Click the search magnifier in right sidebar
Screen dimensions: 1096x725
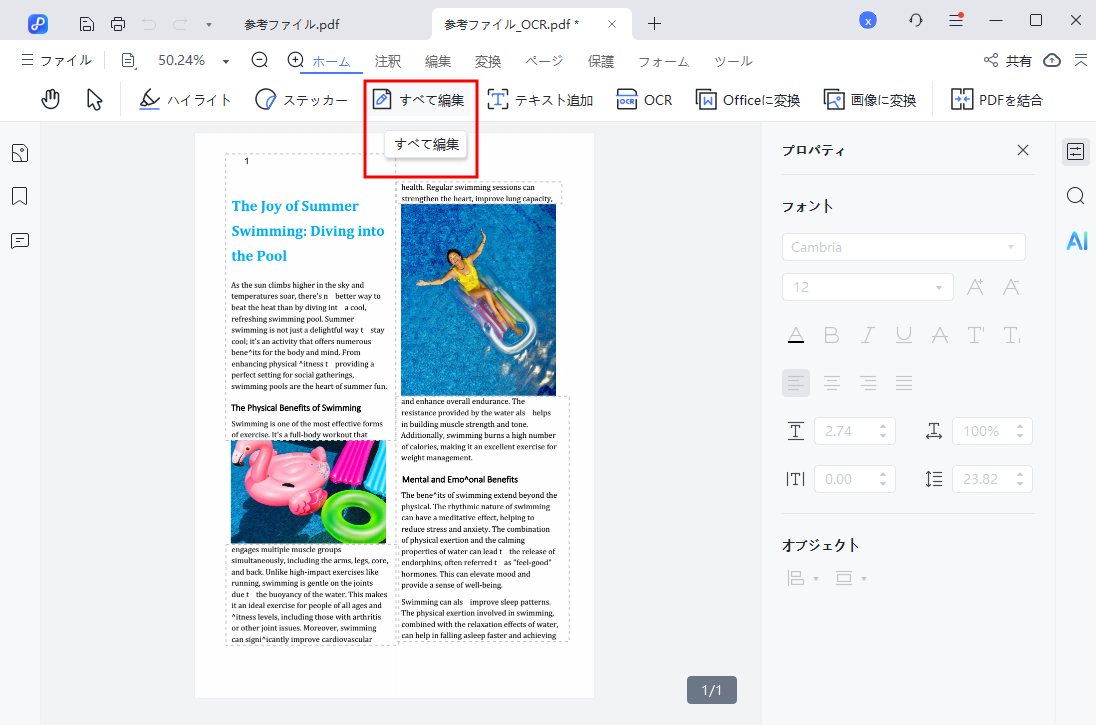point(1076,196)
